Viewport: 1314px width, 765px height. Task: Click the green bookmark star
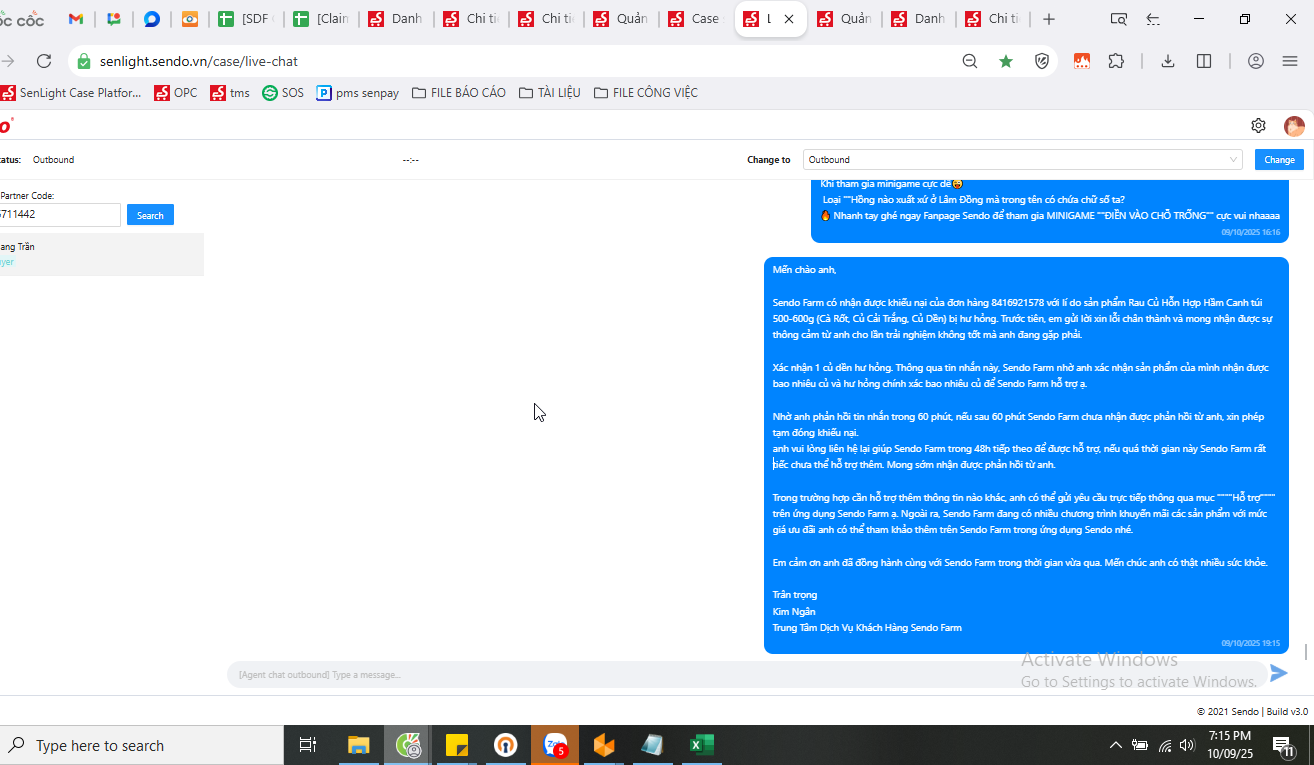click(1006, 61)
